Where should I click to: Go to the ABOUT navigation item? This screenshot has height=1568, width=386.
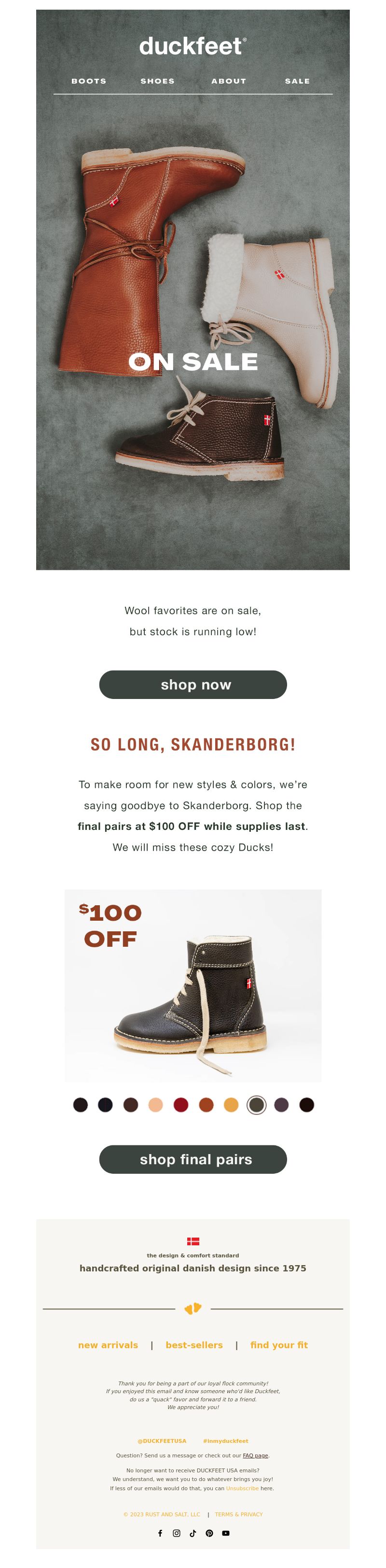pos(229,81)
